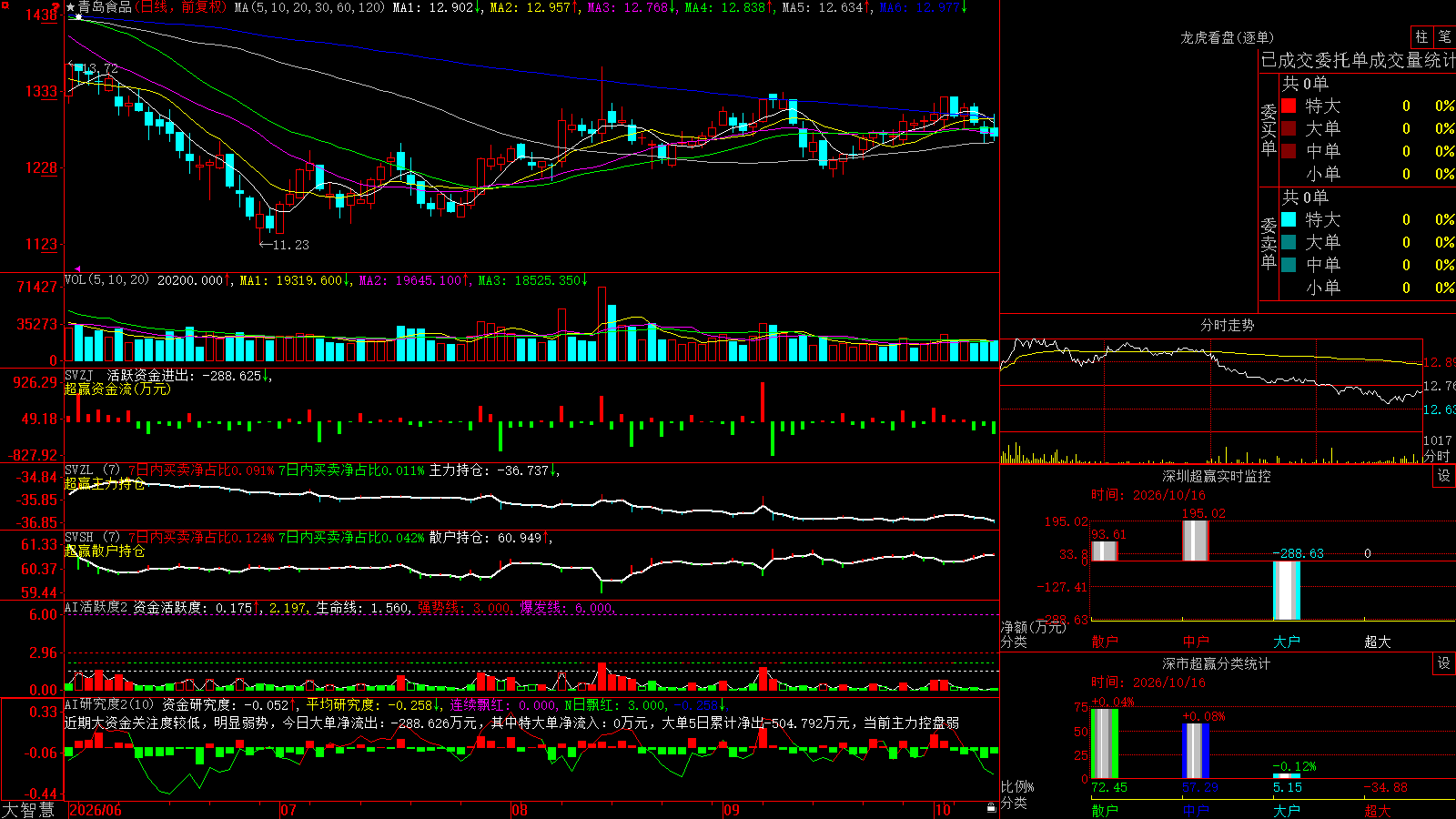Click the 大智慧 label at bottom left
Screen dimensions: 1456x819
28,810
